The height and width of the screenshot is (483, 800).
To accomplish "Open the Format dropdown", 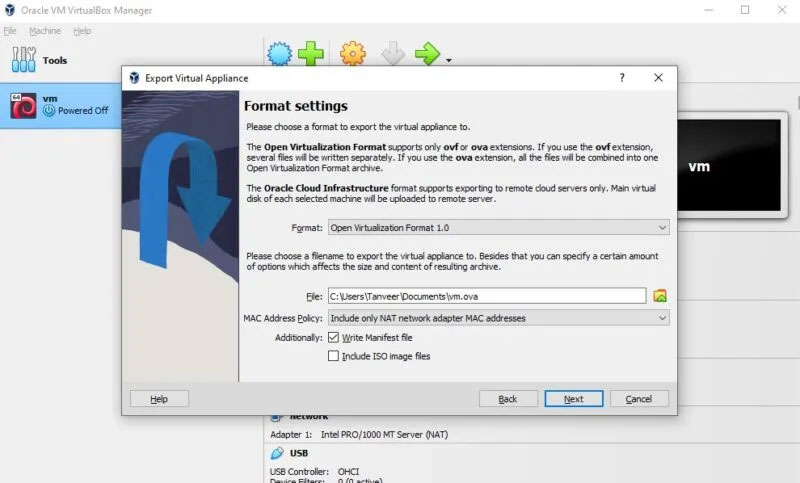I will [498, 227].
